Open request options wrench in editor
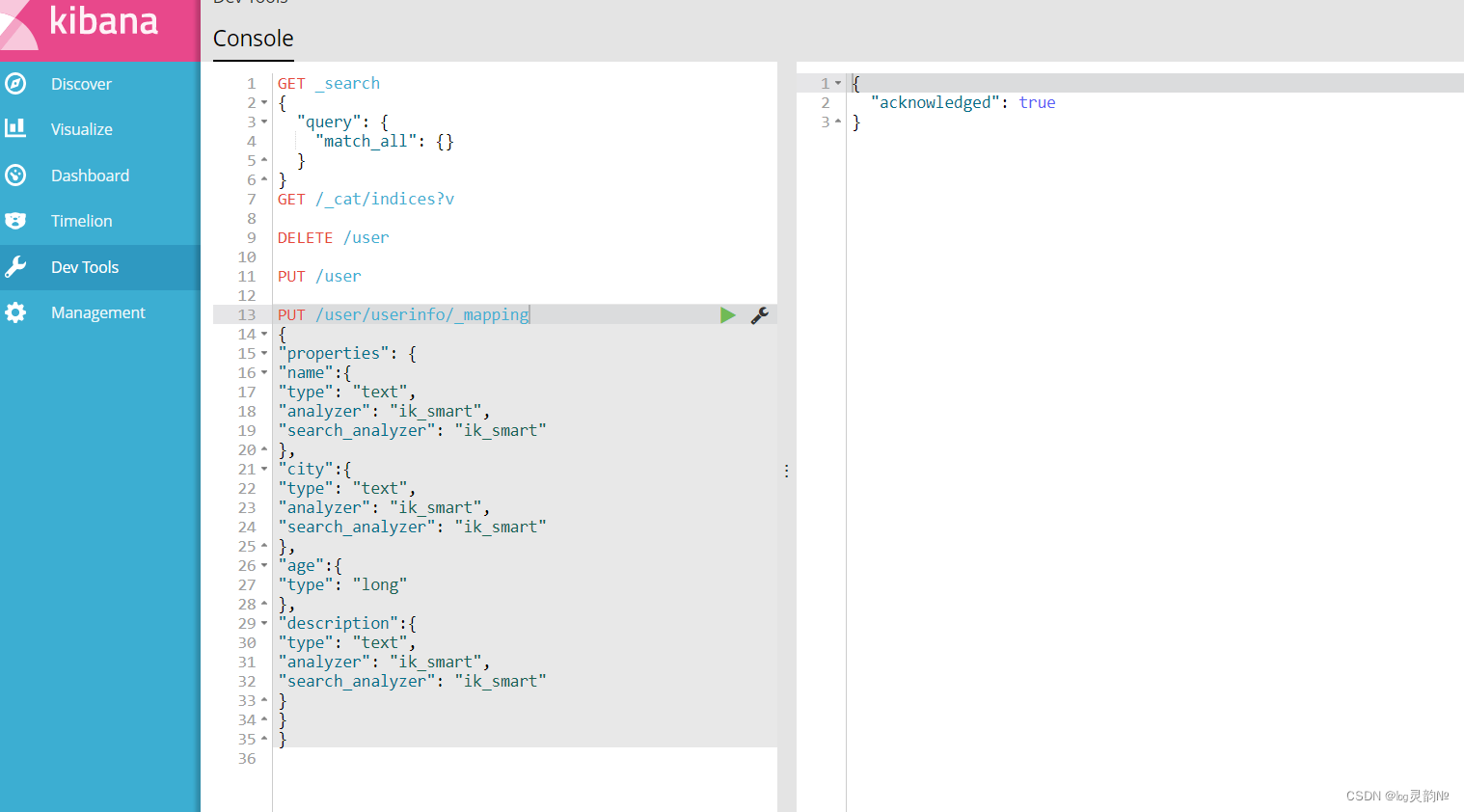The width and height of the screenshot is (1464, 812). pyautogui.click(x=760, y=315)
